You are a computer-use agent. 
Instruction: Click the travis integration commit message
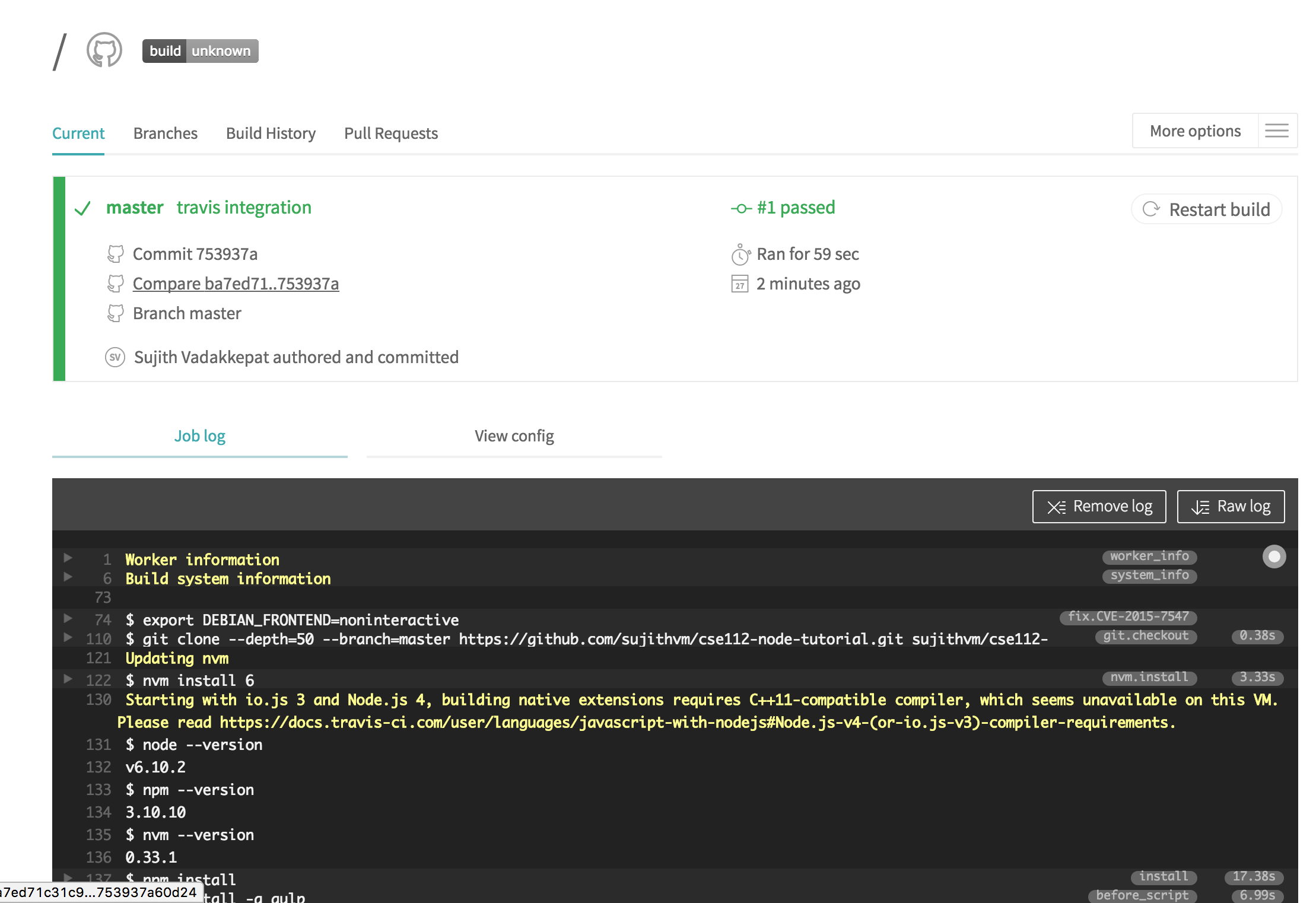pyautogui.click(x=244, y=208)
